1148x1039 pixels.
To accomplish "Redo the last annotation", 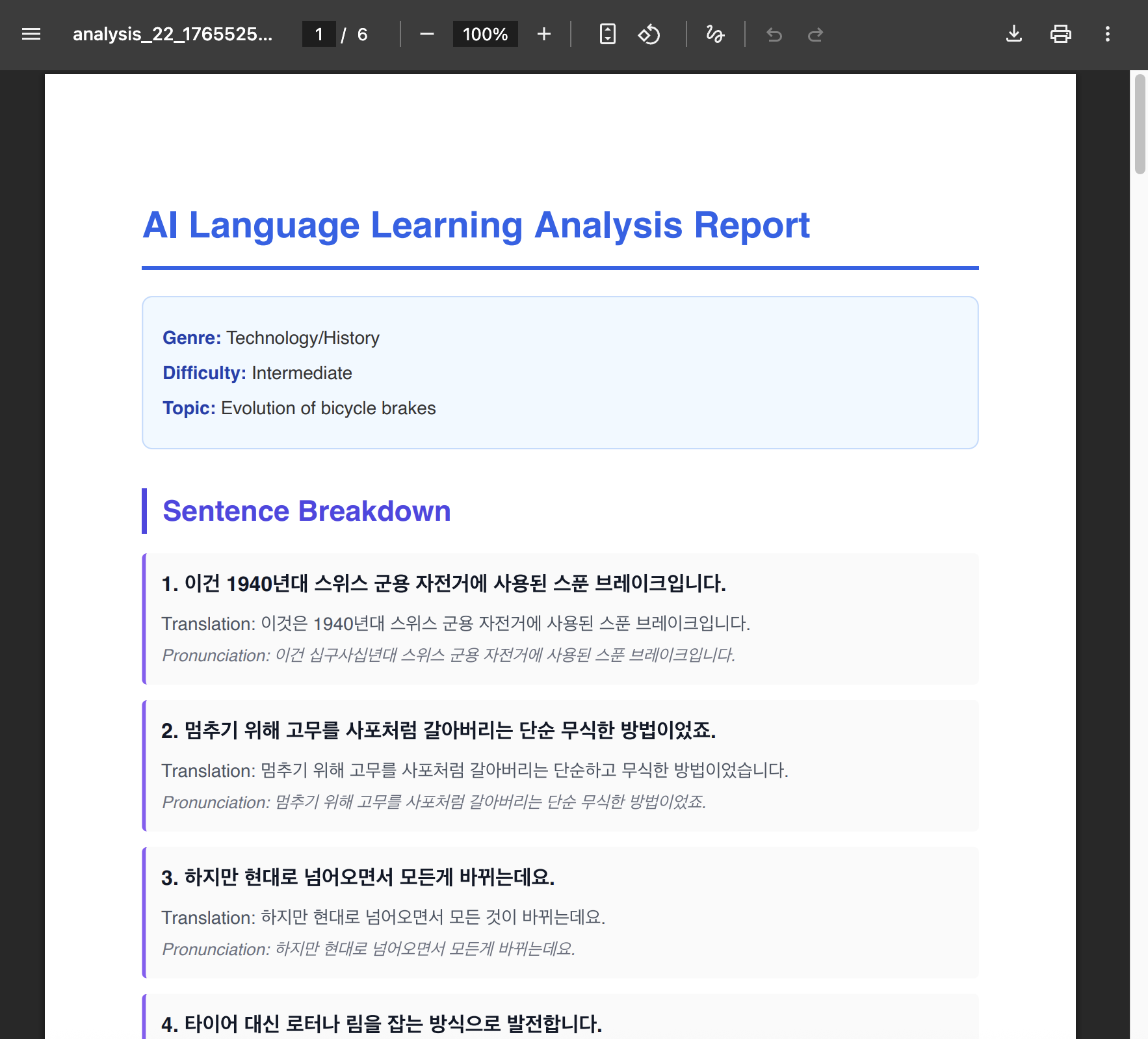I will (816, 34).
